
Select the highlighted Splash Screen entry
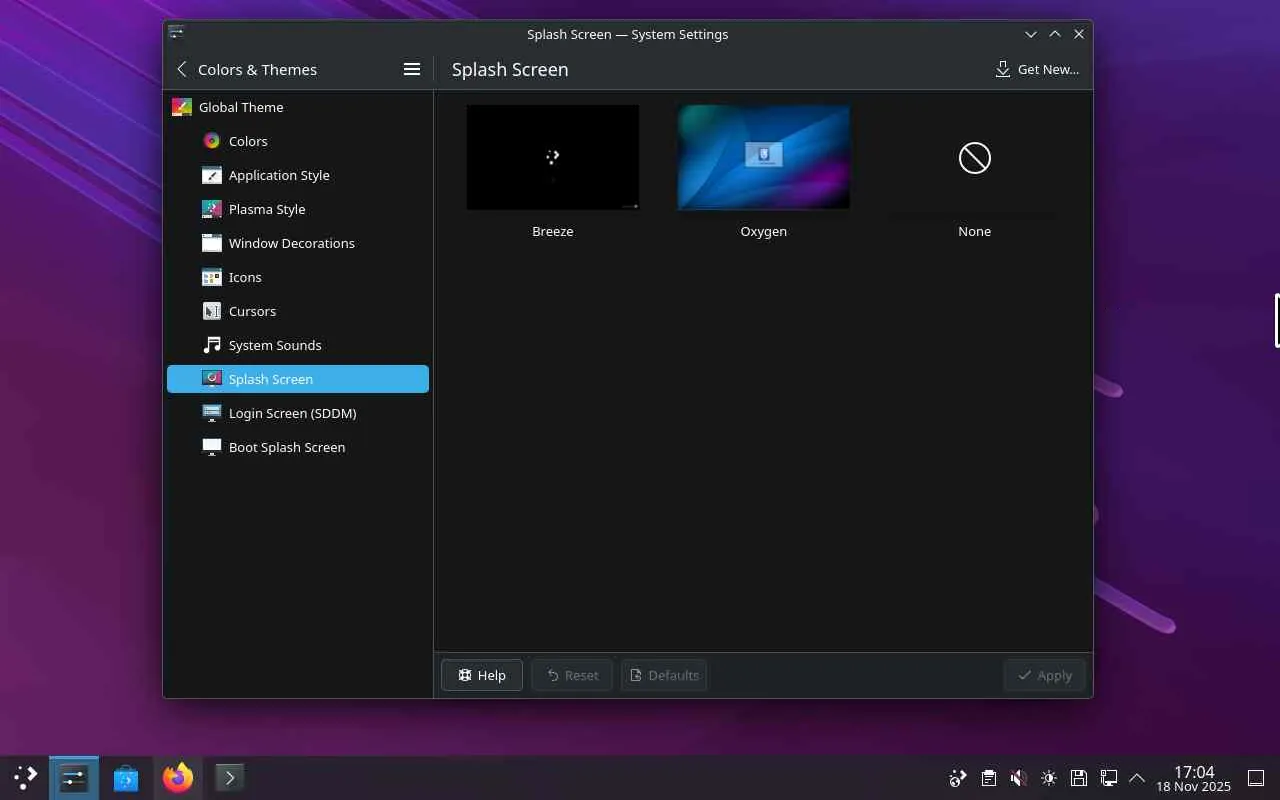point(298,379)
